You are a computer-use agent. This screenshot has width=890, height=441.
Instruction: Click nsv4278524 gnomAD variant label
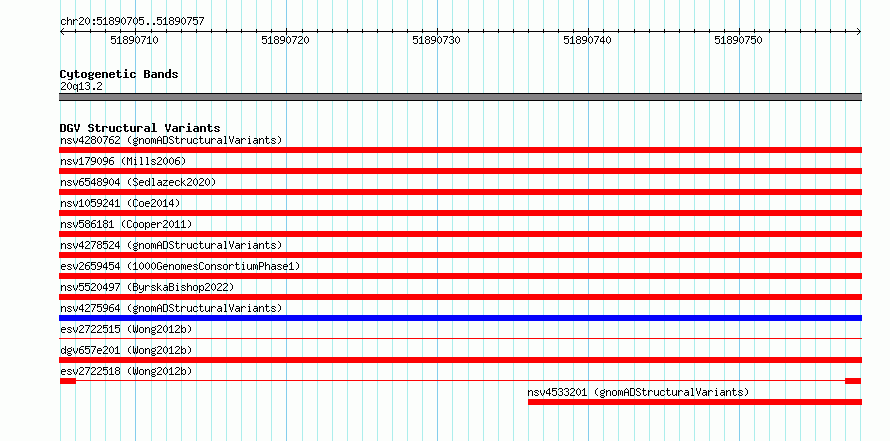click(x=171, y=245)
